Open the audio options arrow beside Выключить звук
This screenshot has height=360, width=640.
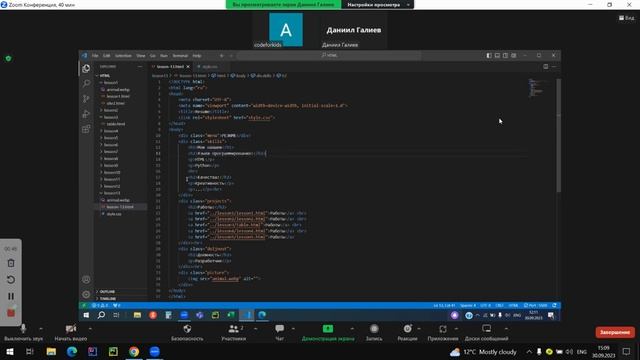pyautogui.click(x=41, y=328)
